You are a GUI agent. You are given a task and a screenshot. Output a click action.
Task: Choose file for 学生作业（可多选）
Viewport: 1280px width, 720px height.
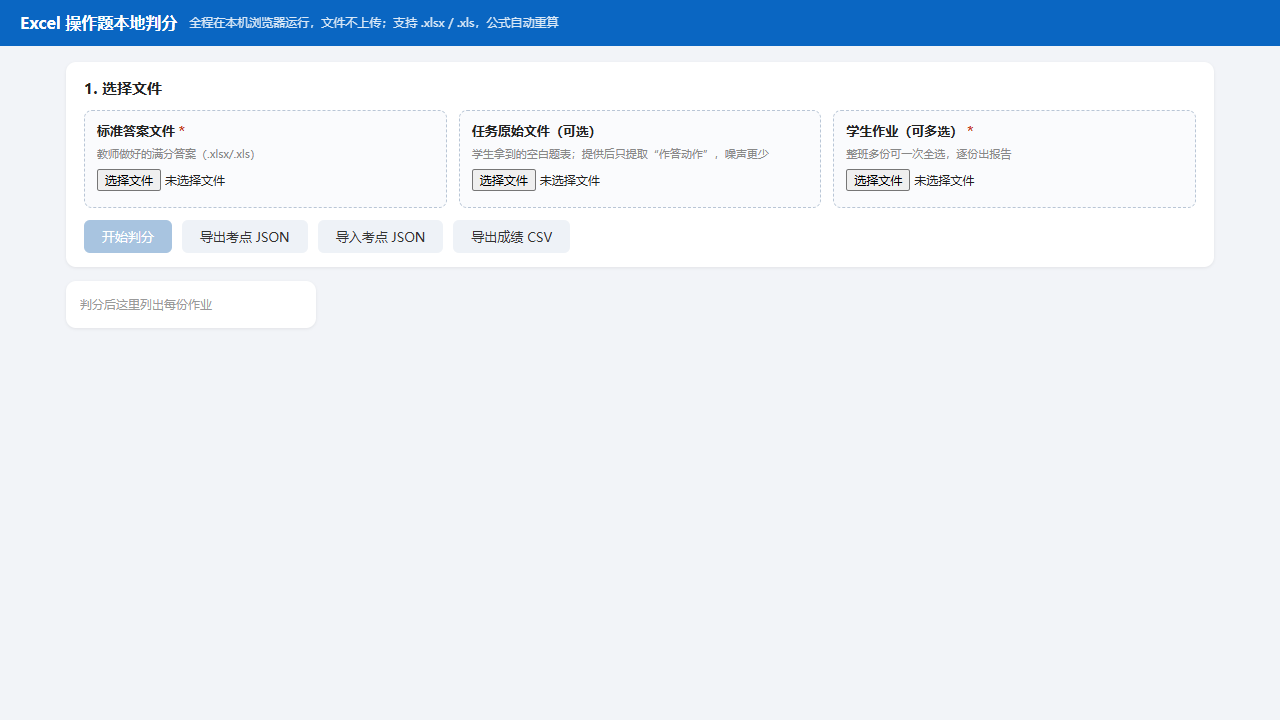pyautogui.click(x=878, y=180)
